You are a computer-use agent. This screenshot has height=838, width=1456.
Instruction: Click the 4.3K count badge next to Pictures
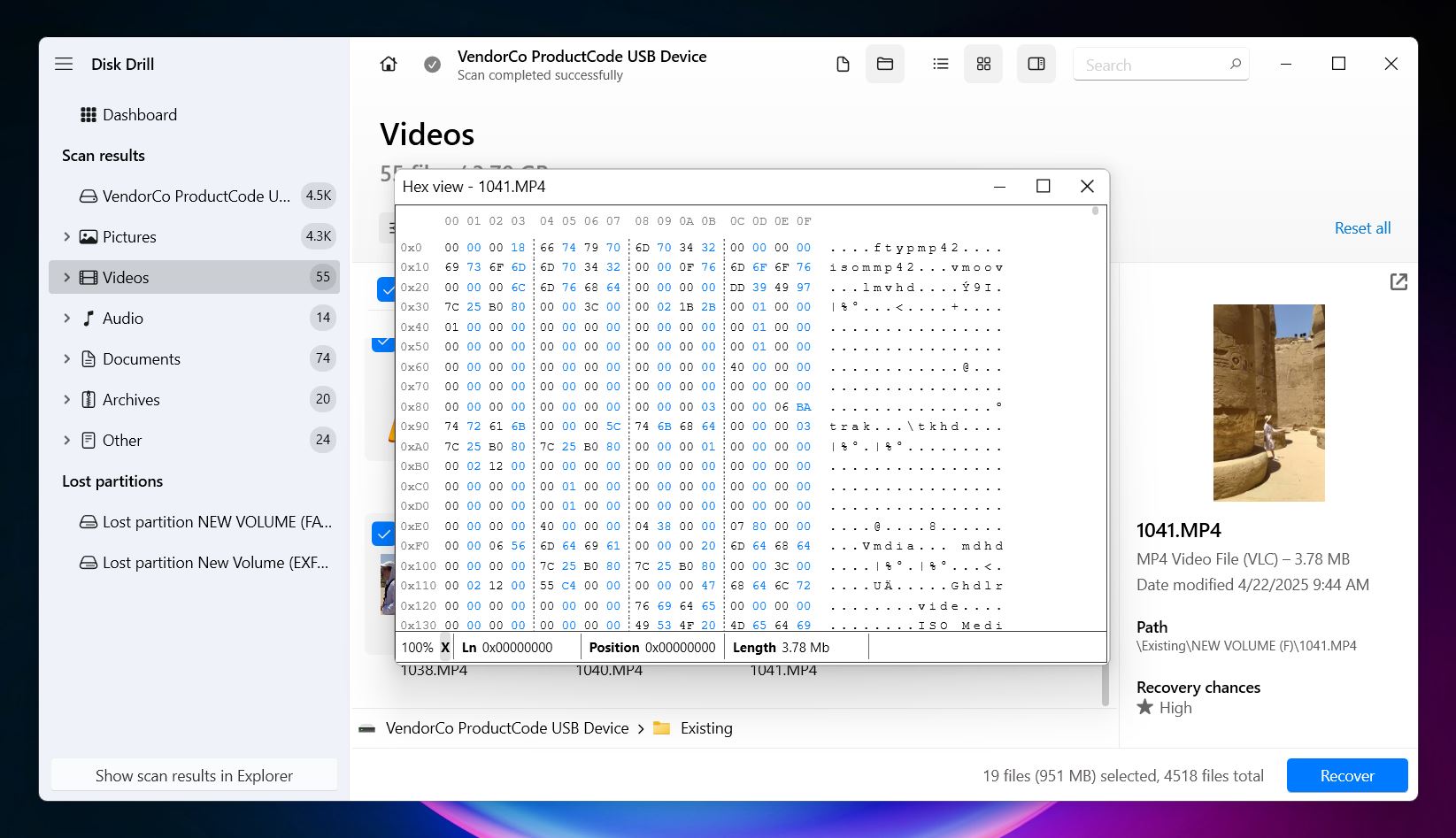tap(319, 237)
